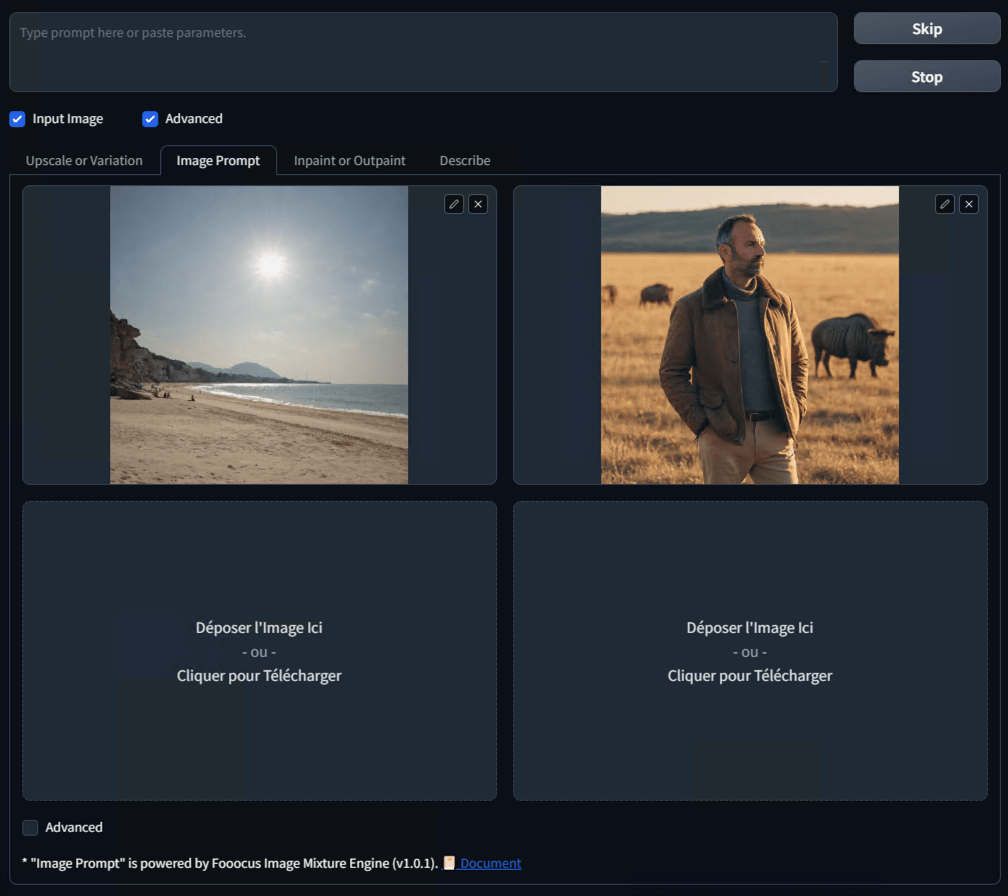Image resolution: width=1008 pixels, height=896 pixels.
Task: Select the Image Prompt tab
Action: point(219,161)
